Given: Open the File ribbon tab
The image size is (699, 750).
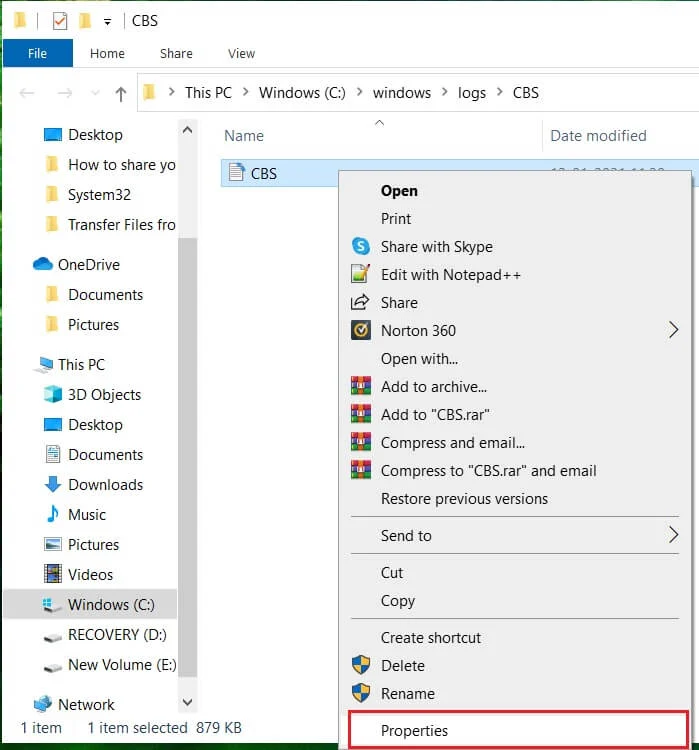Looking at the screenshot, I should click(x=37, y=53).
